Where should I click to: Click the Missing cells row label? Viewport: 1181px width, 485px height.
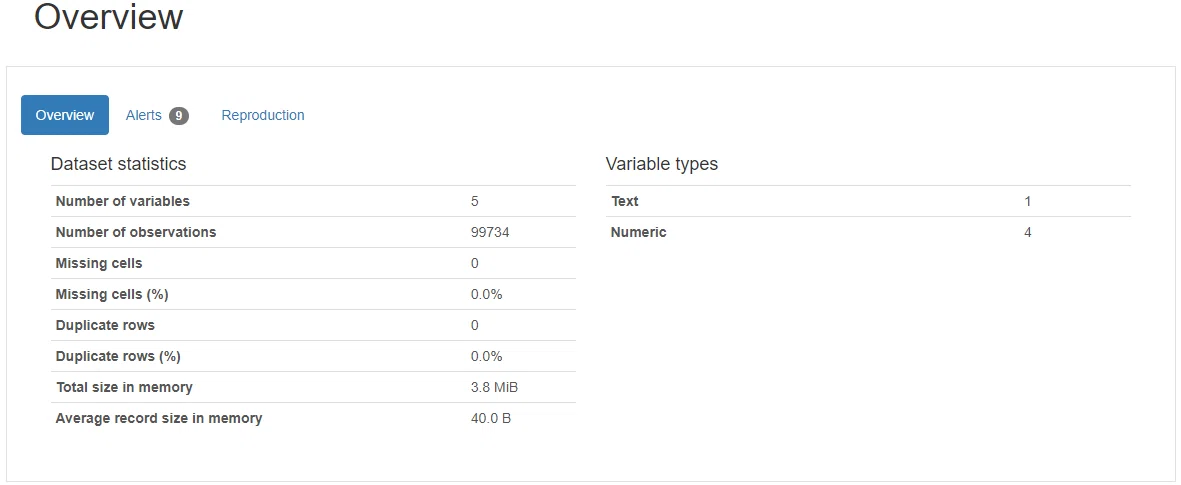point(99,263)
